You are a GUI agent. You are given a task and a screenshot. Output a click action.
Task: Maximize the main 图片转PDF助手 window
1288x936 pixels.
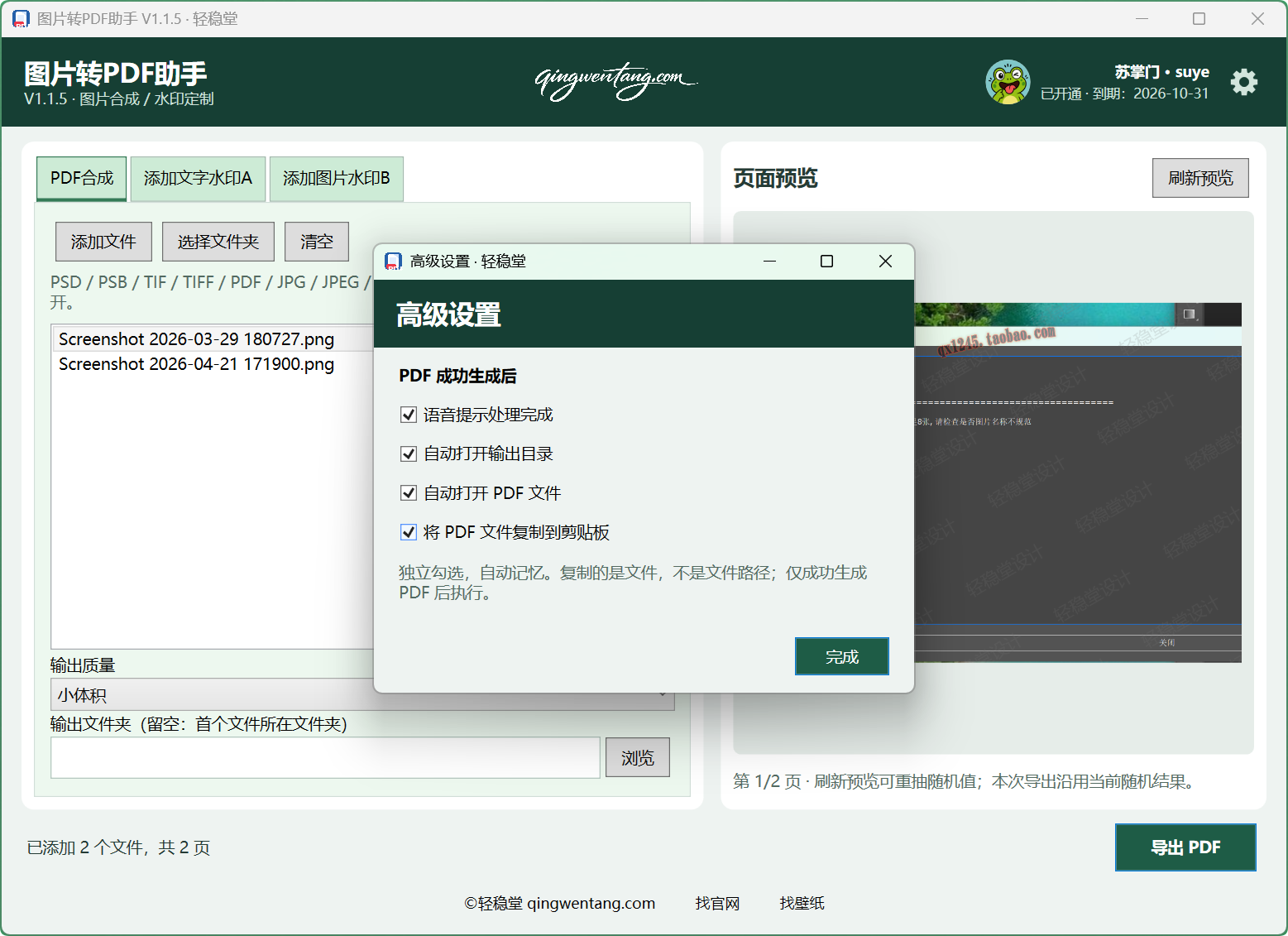(1199, 18)
